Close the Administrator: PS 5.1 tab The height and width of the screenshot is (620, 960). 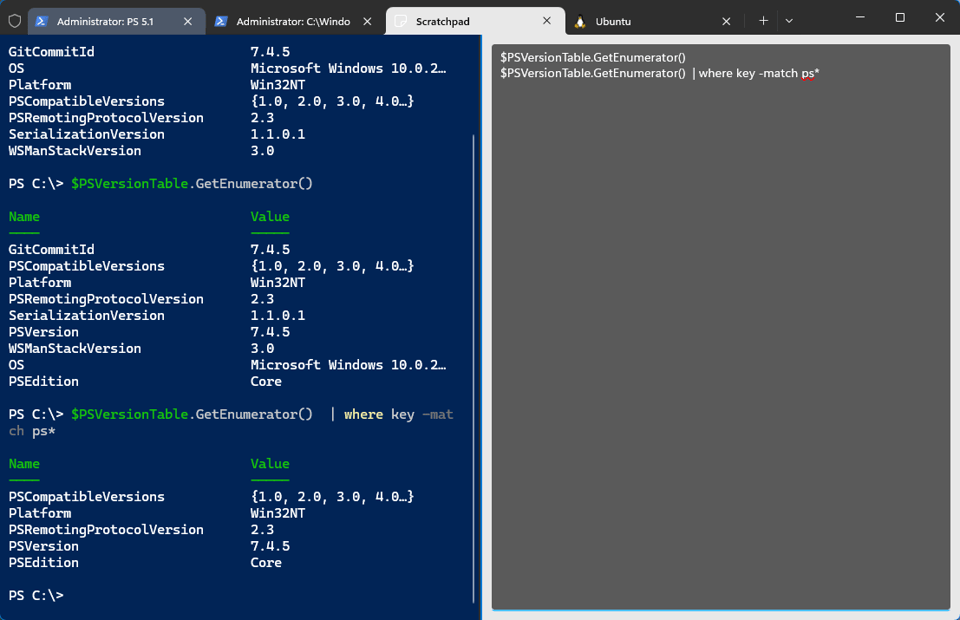pos(188,21)
